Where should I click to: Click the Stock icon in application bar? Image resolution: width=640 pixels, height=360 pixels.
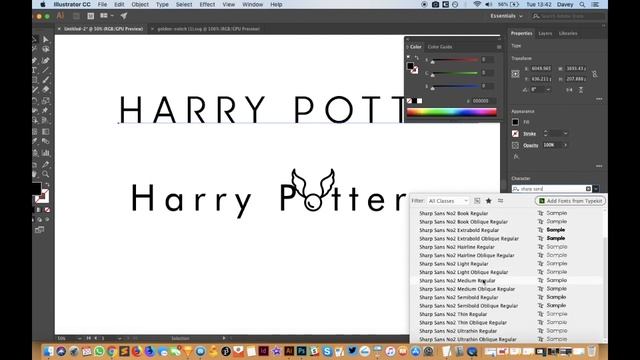tap(91, 16)
